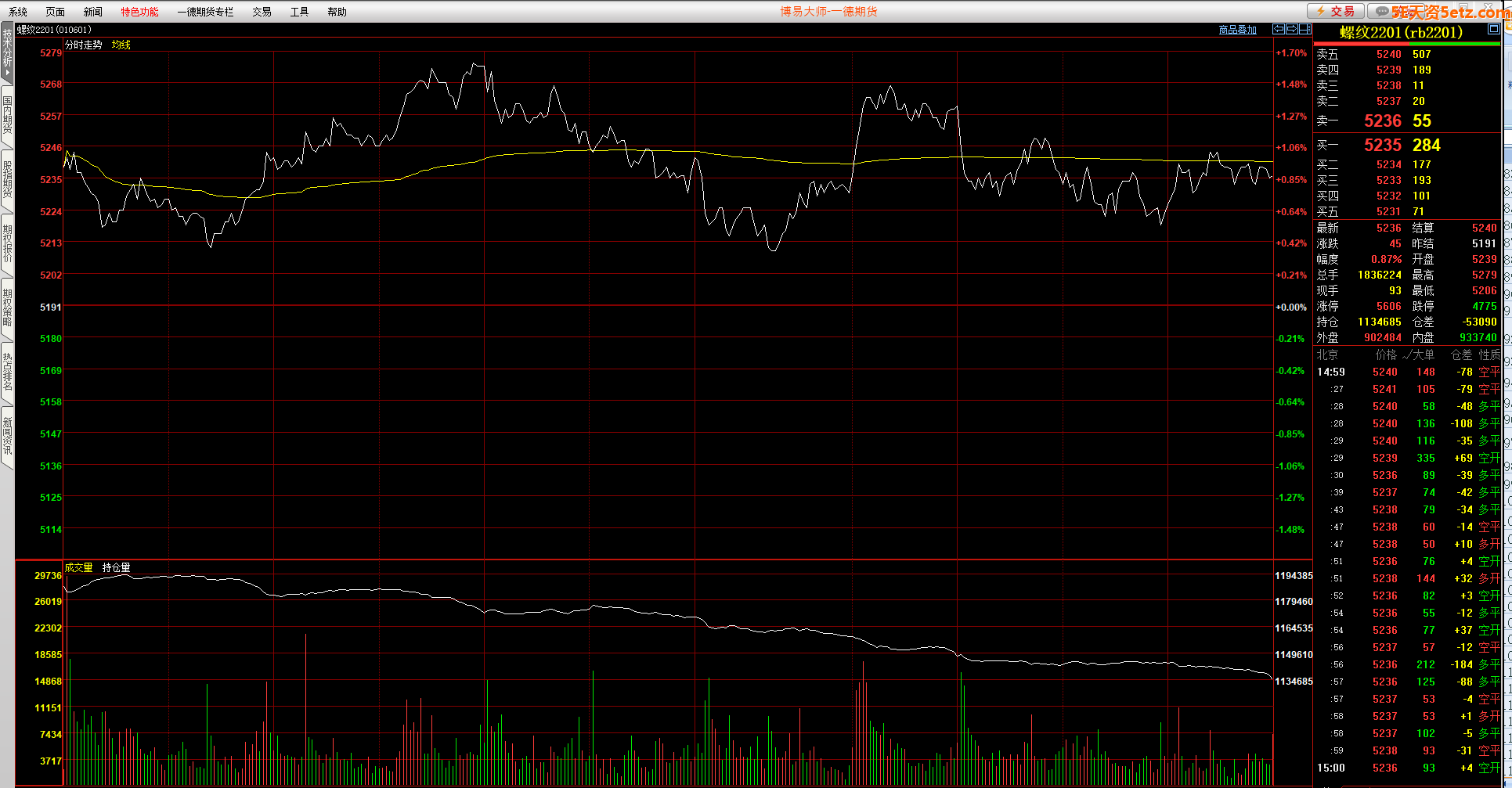Click the 商品叠加 link
The height and width of the screenshot is (788, 1512).
(1238, 30)
